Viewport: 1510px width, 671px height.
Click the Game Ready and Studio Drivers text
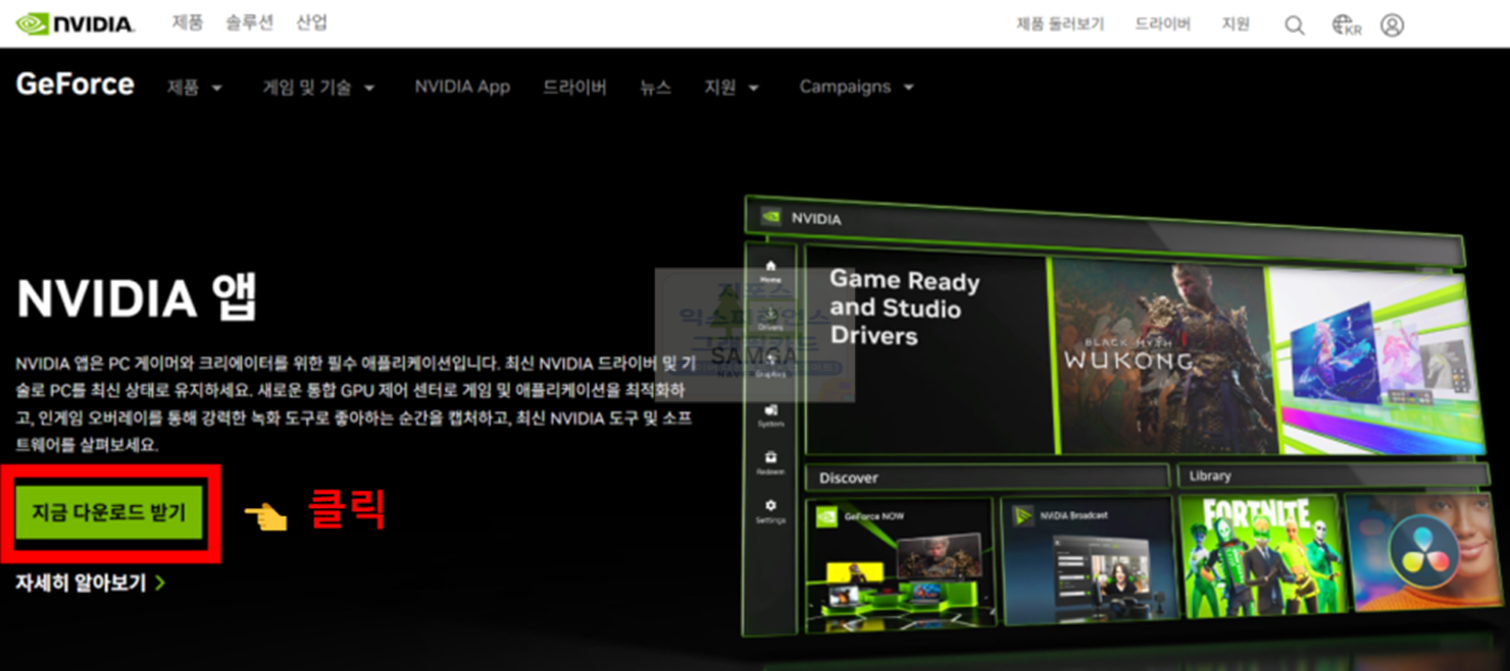pyautogui.click(x=905, y=308)
